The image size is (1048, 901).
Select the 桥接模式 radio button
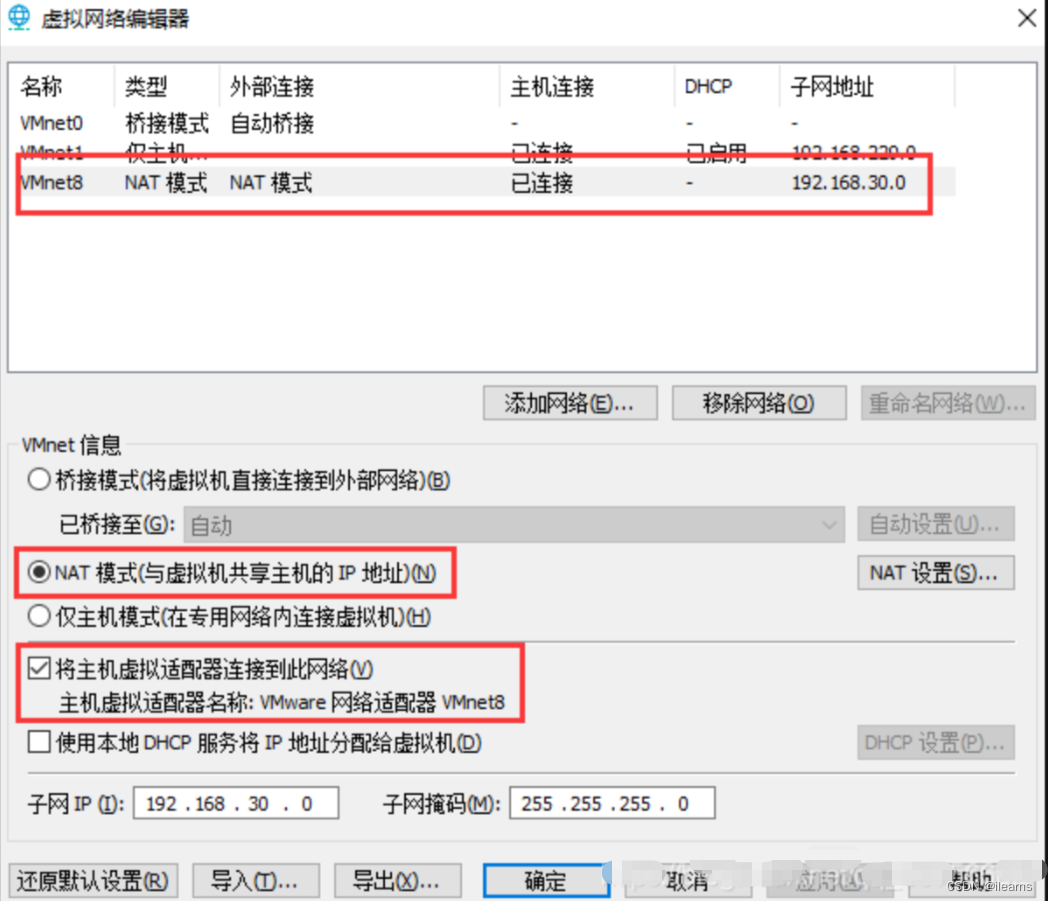[x=39, y=479]
